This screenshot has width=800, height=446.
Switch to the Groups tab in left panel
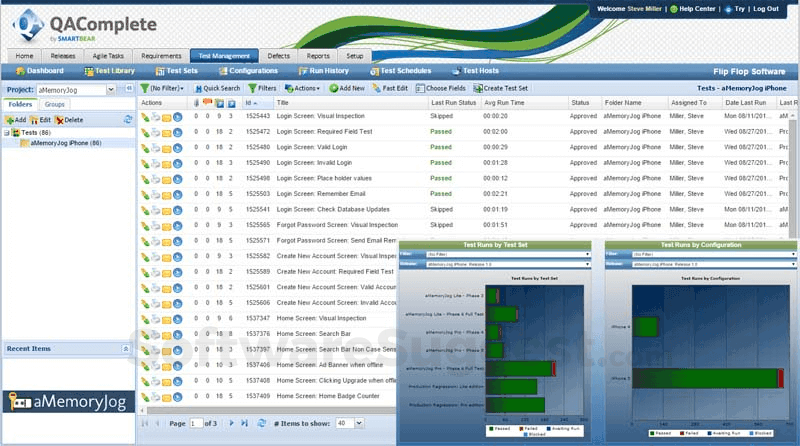(x=54, y=104)
